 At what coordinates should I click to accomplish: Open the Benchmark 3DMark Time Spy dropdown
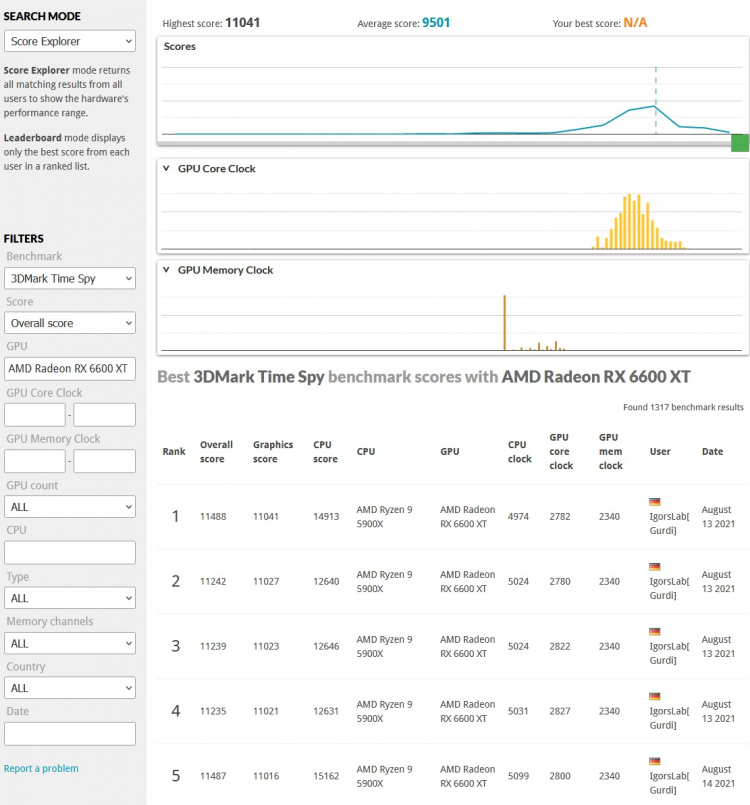[x=70, y=278]
